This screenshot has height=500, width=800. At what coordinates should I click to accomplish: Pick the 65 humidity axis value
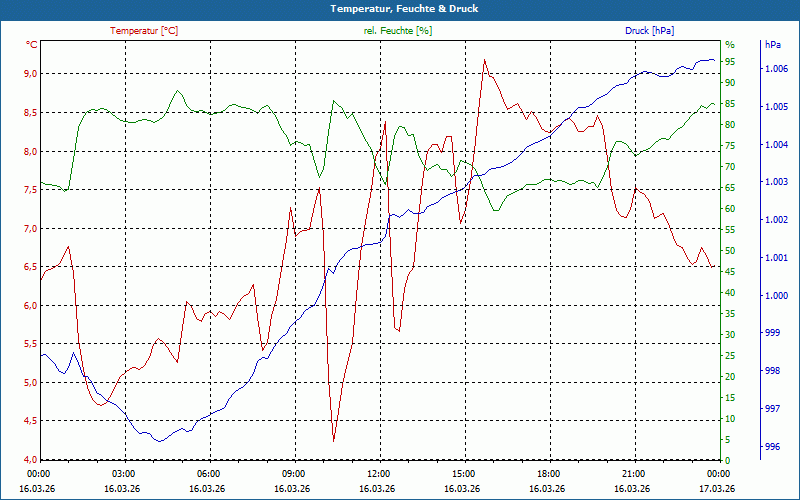[x=730, y=188]
